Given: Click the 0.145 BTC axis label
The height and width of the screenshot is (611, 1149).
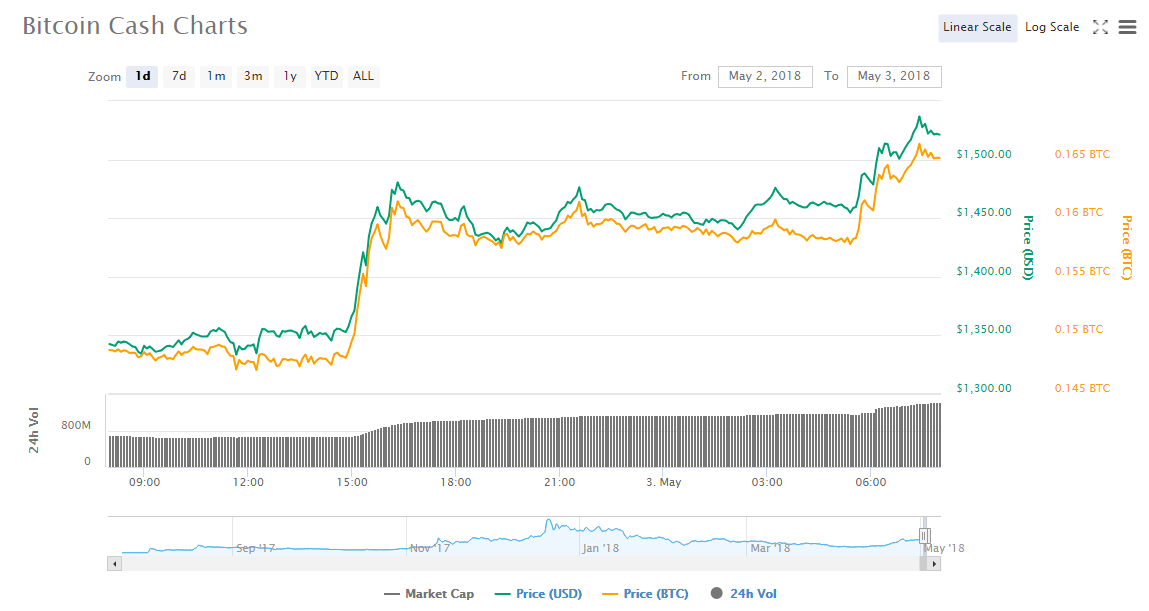Looking at the screenshot, I should click(x=1082, y=388).
